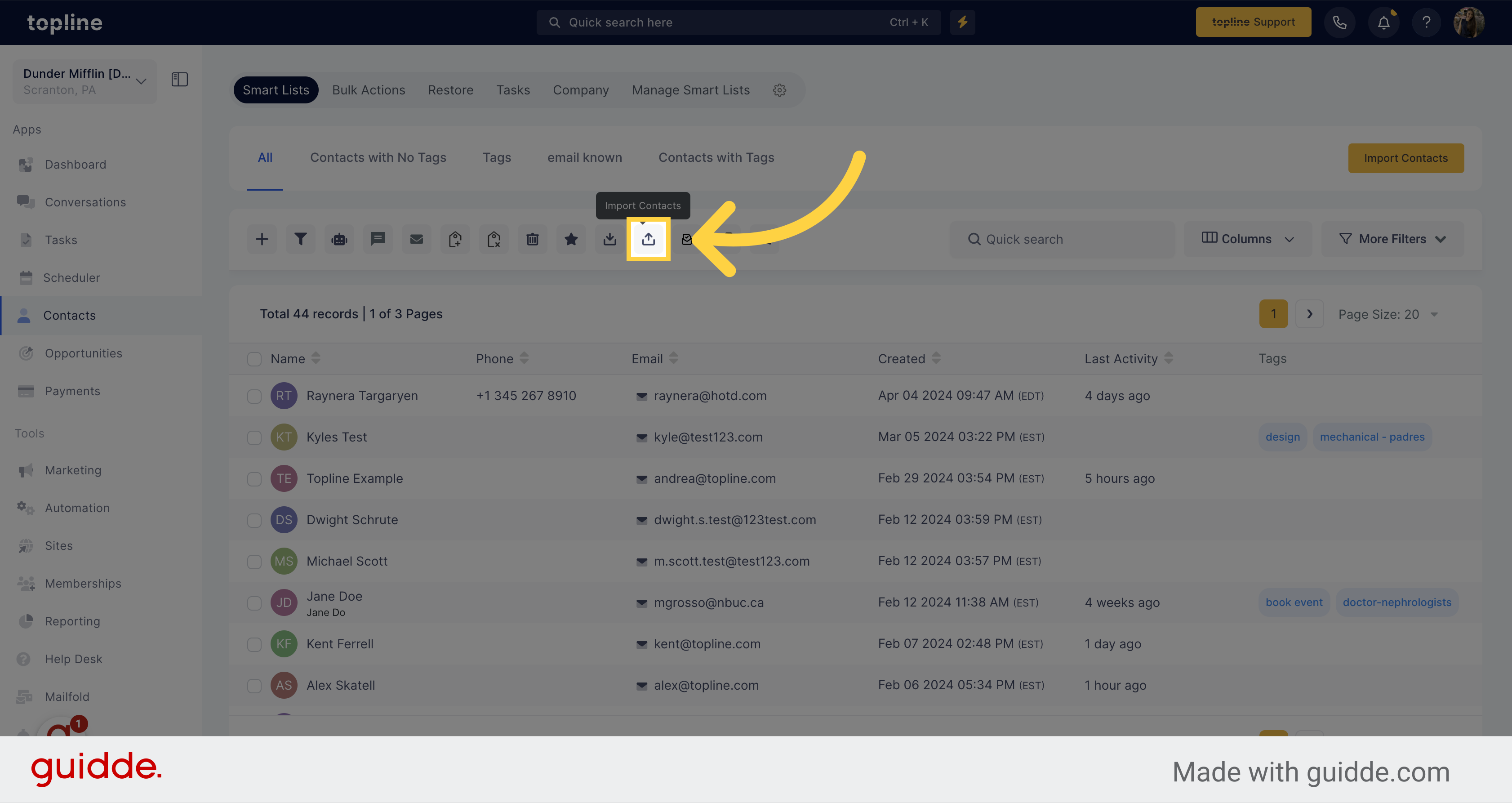This screenshot has width=1512, height=803.
Task: Sort by Phone column arrows
Action: tap(524, 358)
